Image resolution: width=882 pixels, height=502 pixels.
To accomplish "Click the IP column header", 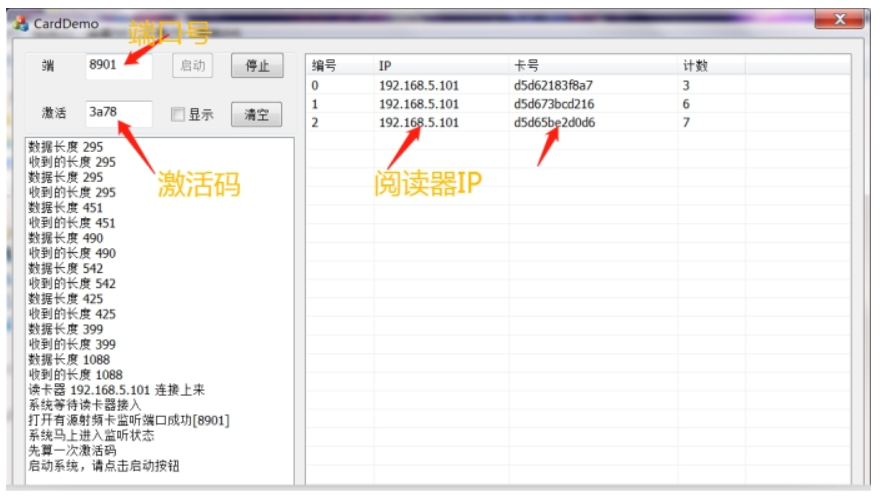I will click(x=386, y=66).
